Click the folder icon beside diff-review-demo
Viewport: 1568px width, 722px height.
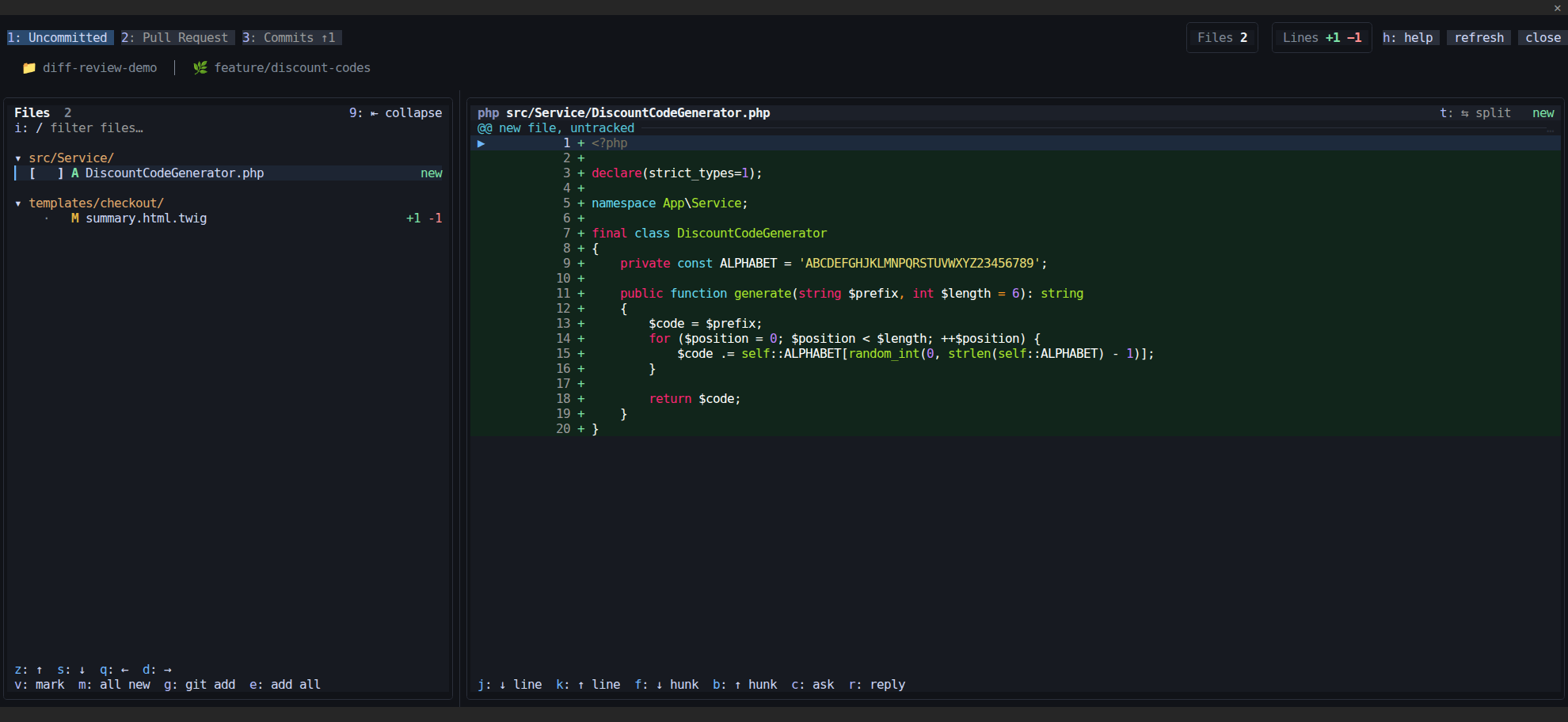point(29,68)
